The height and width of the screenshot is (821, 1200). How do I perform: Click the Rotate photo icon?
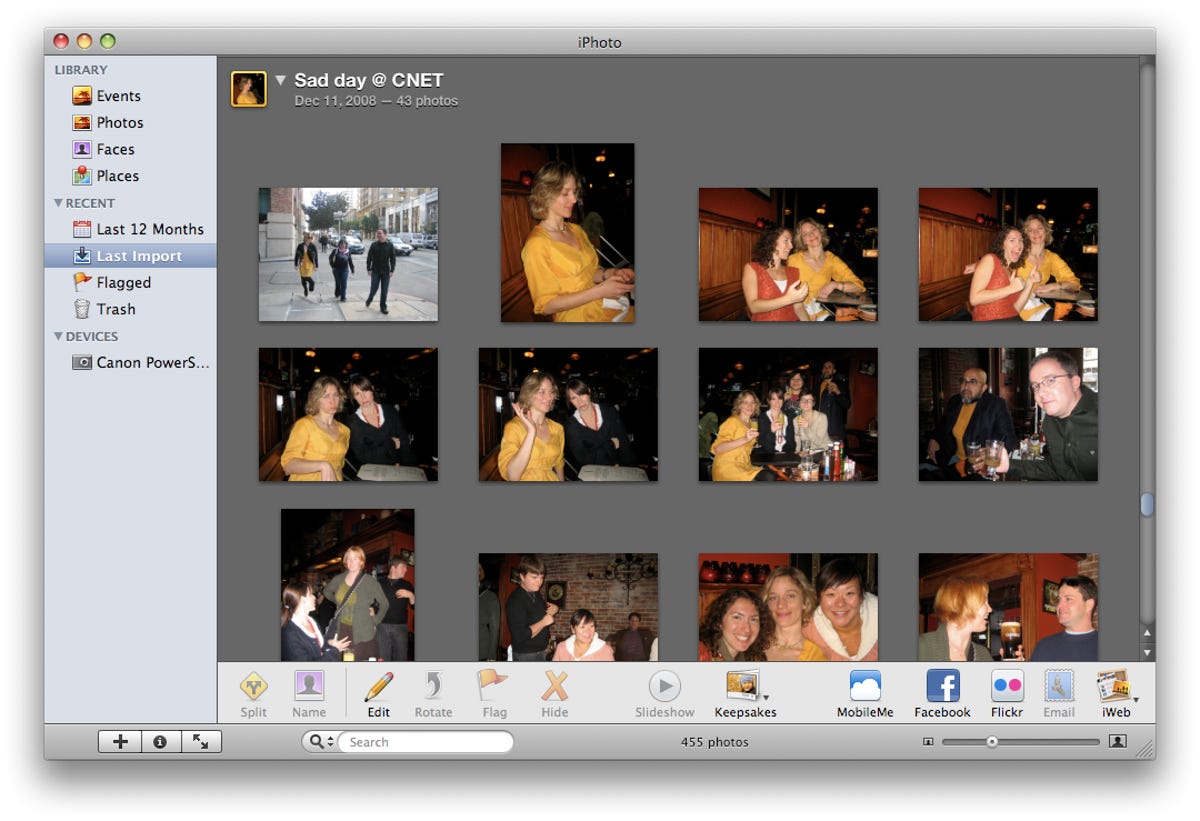pos(433,687)
